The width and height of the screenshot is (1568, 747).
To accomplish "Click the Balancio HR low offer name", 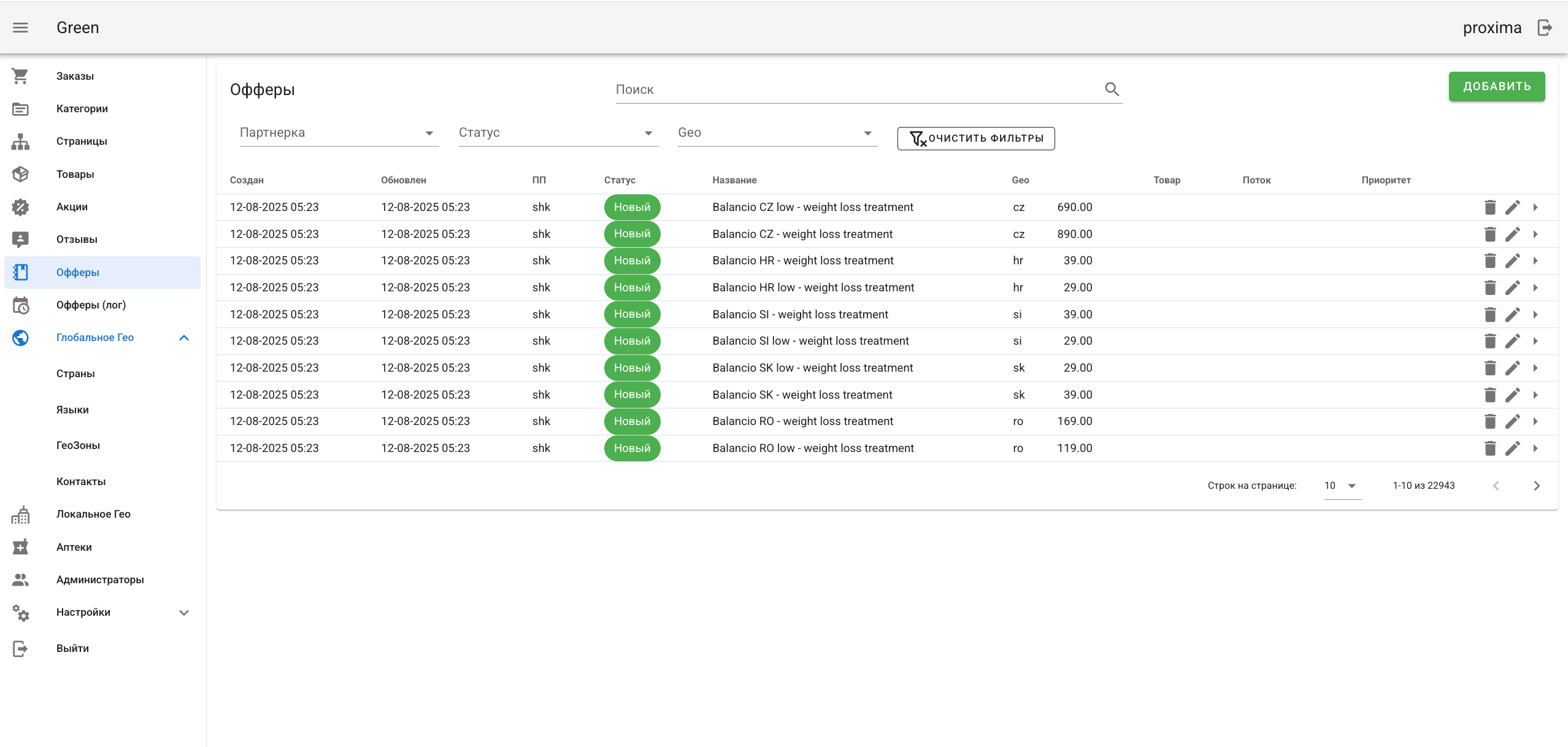I will (813, 288).
